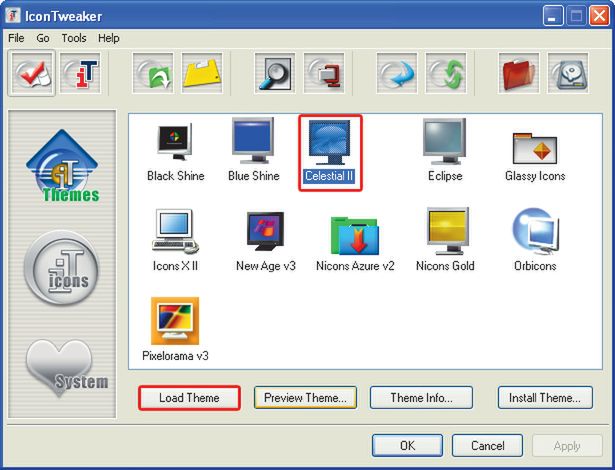Image resolution: width=615 pixels, height=470 pixels.
Task: Confirm with the OK button
Action: coord(408,446)
